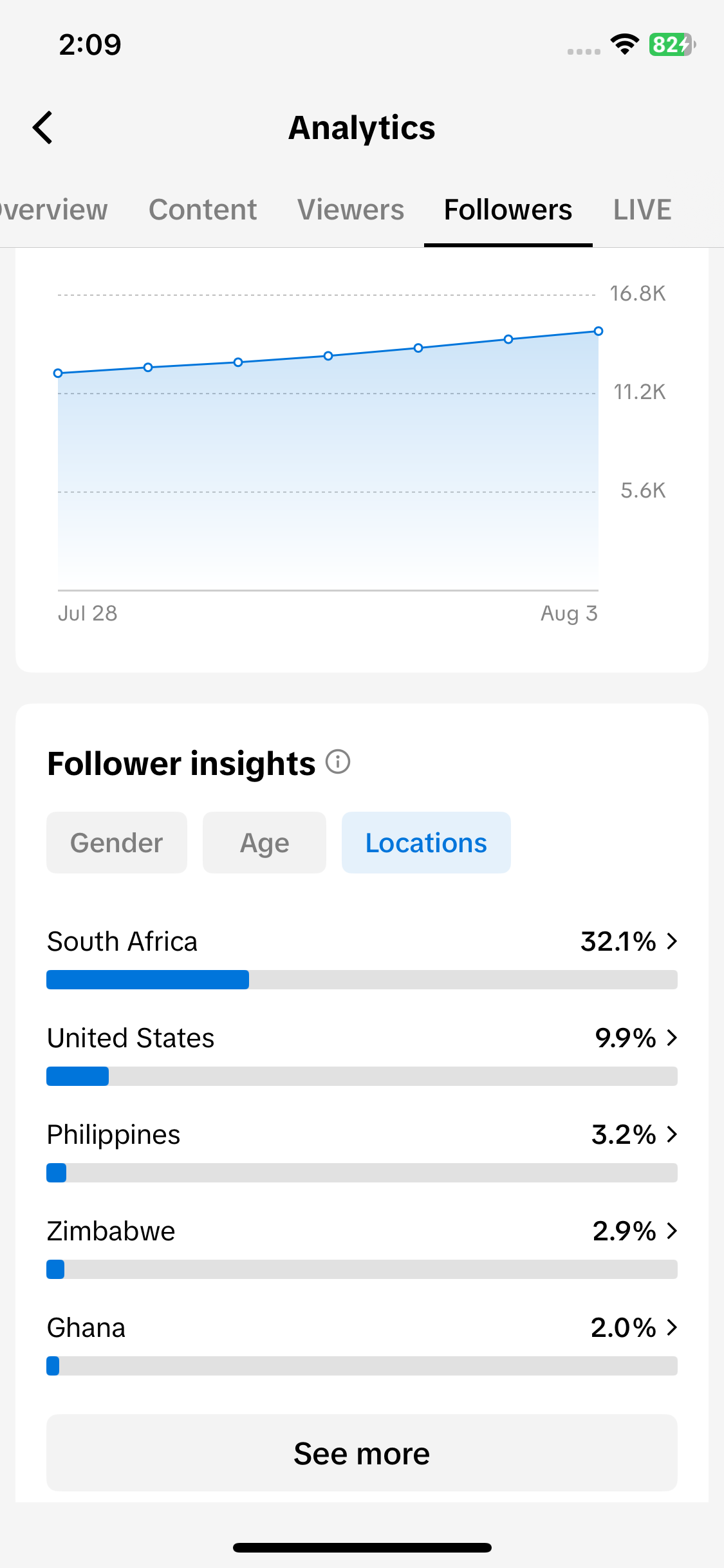Expand South Africa location details chevron
The image size is (724, 1568).
[672, 941]
